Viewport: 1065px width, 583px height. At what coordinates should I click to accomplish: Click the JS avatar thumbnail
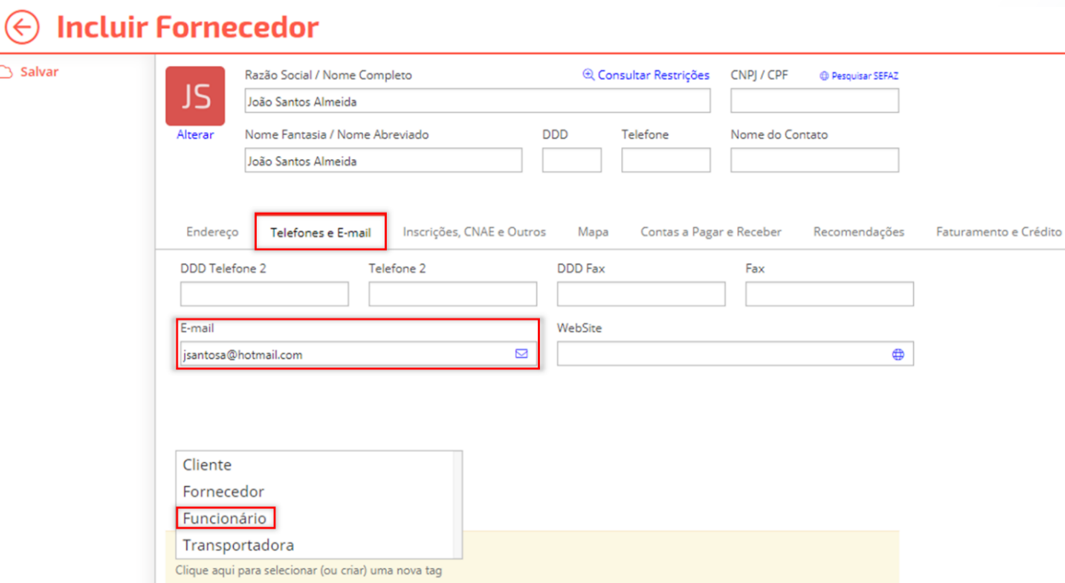tap(195, 96)
